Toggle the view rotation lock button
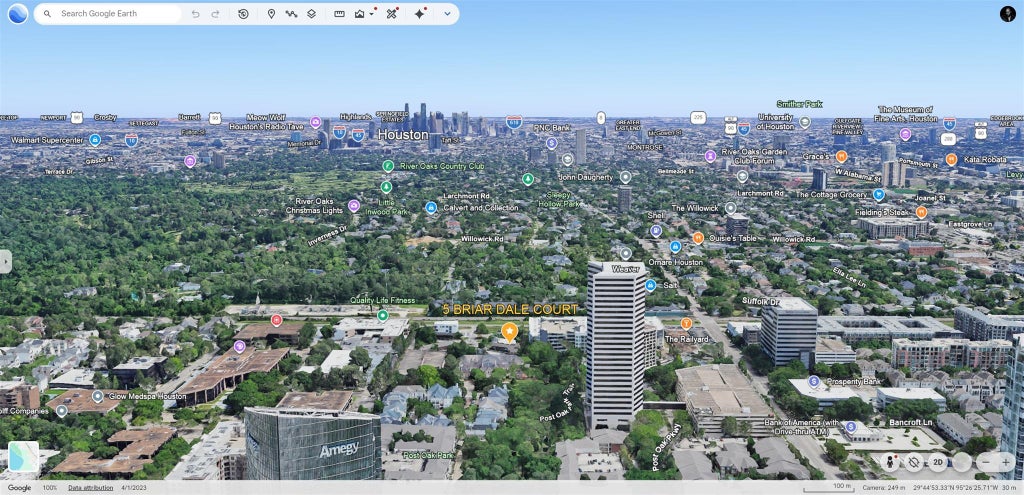The image size is (1024, 495). 914,462
